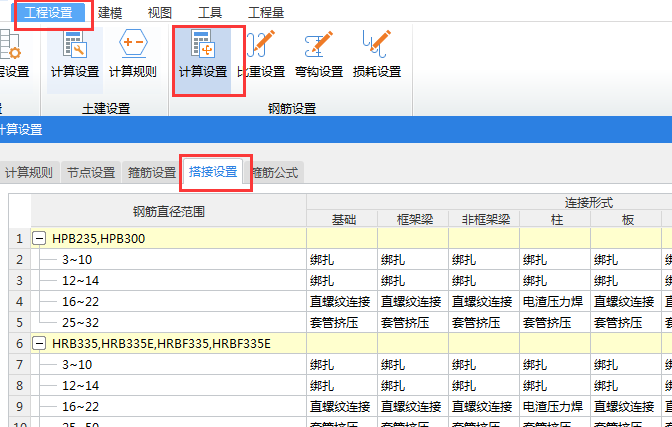The image size is (672, 427).
Task: Select row 5 diameter range 25~32
Action: coord(81,322)
